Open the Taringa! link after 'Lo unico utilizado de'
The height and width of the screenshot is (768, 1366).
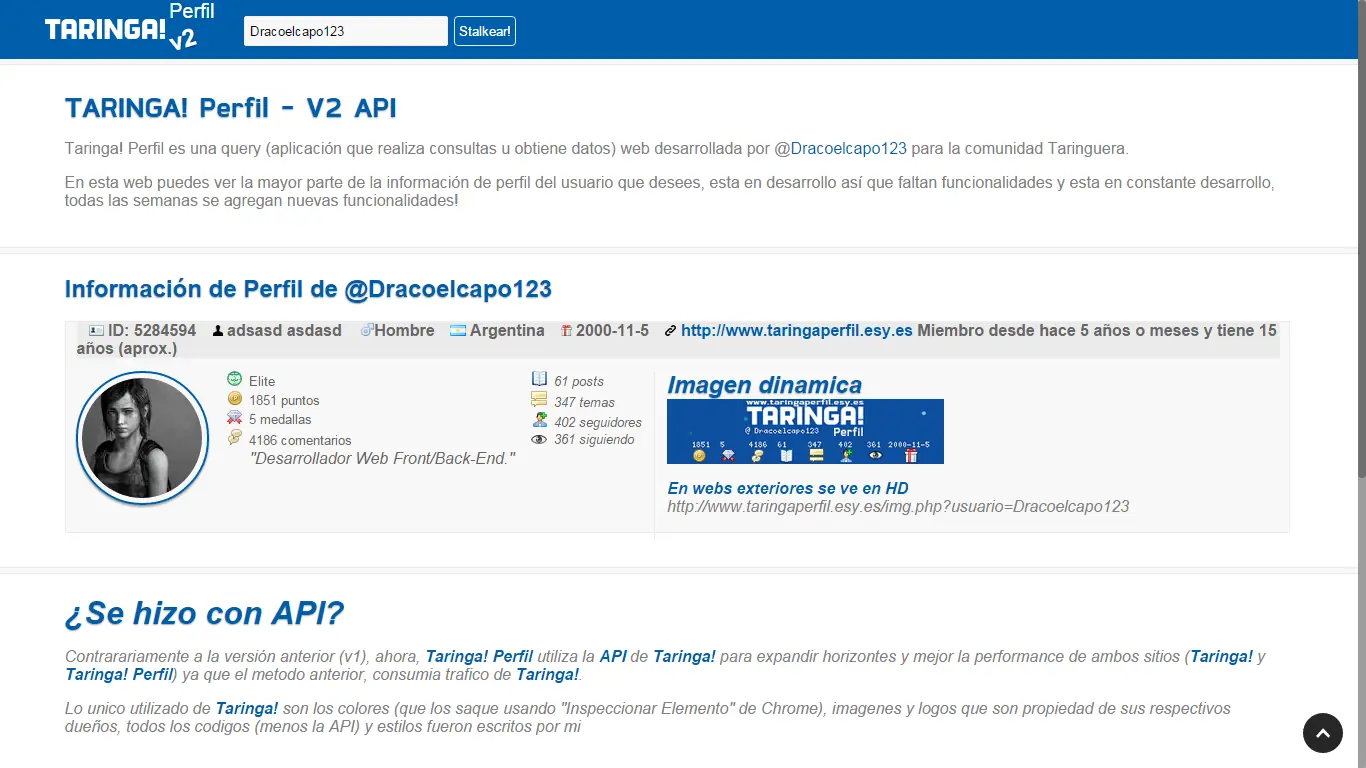247,708
